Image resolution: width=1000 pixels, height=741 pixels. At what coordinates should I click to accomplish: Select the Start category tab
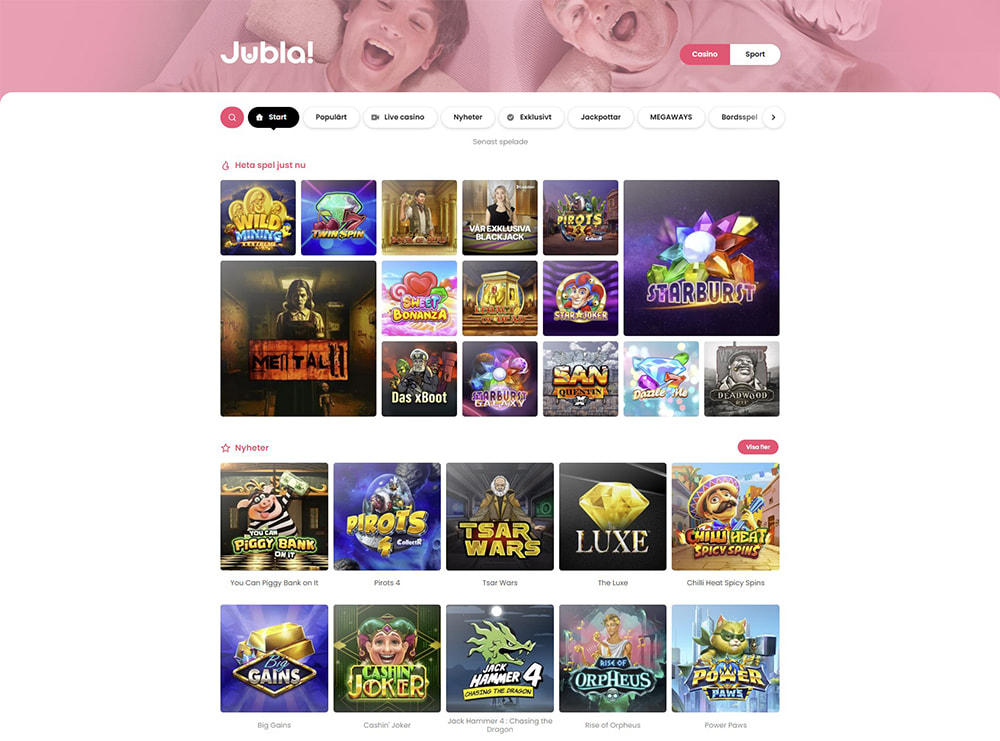point(273,117)
